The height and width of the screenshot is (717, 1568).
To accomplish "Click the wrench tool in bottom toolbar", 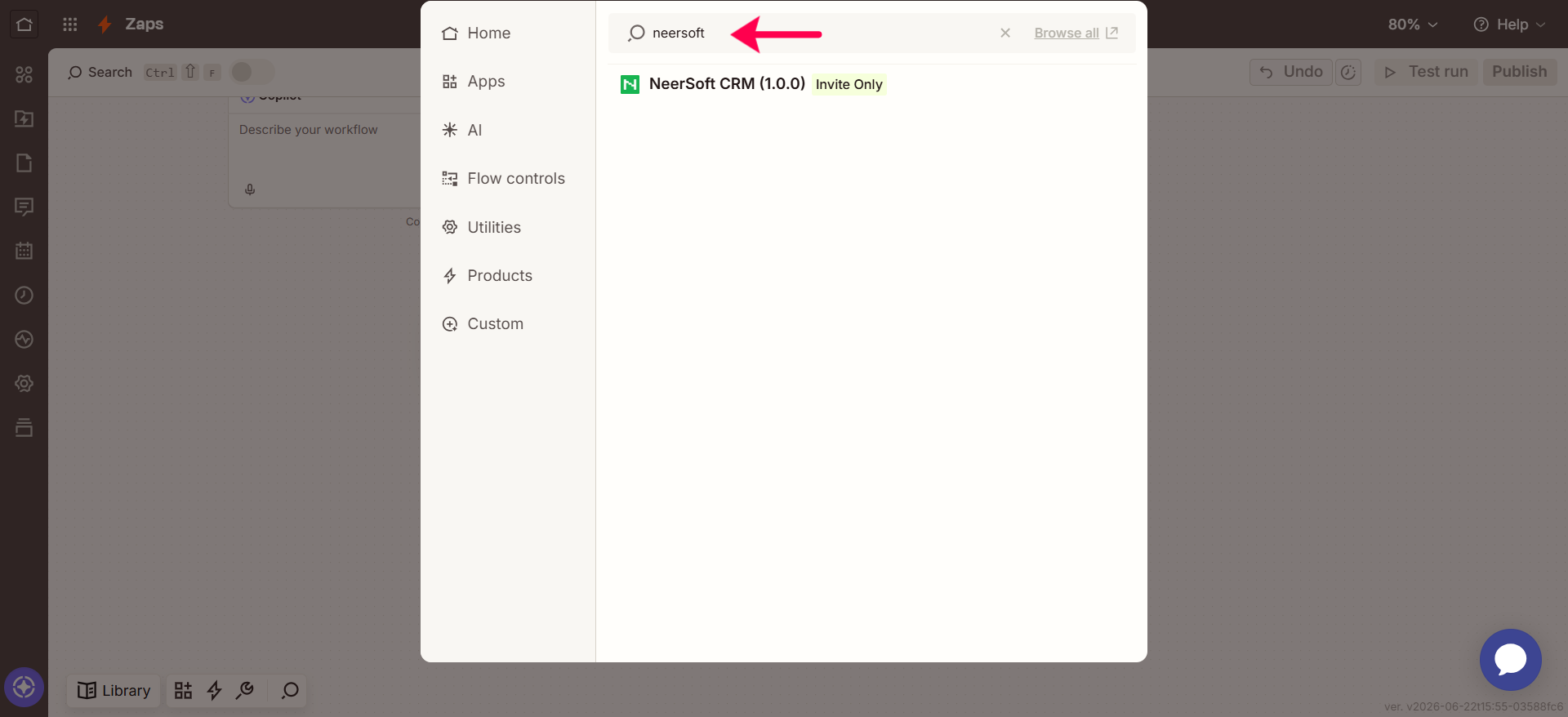I will coord(245,691).
